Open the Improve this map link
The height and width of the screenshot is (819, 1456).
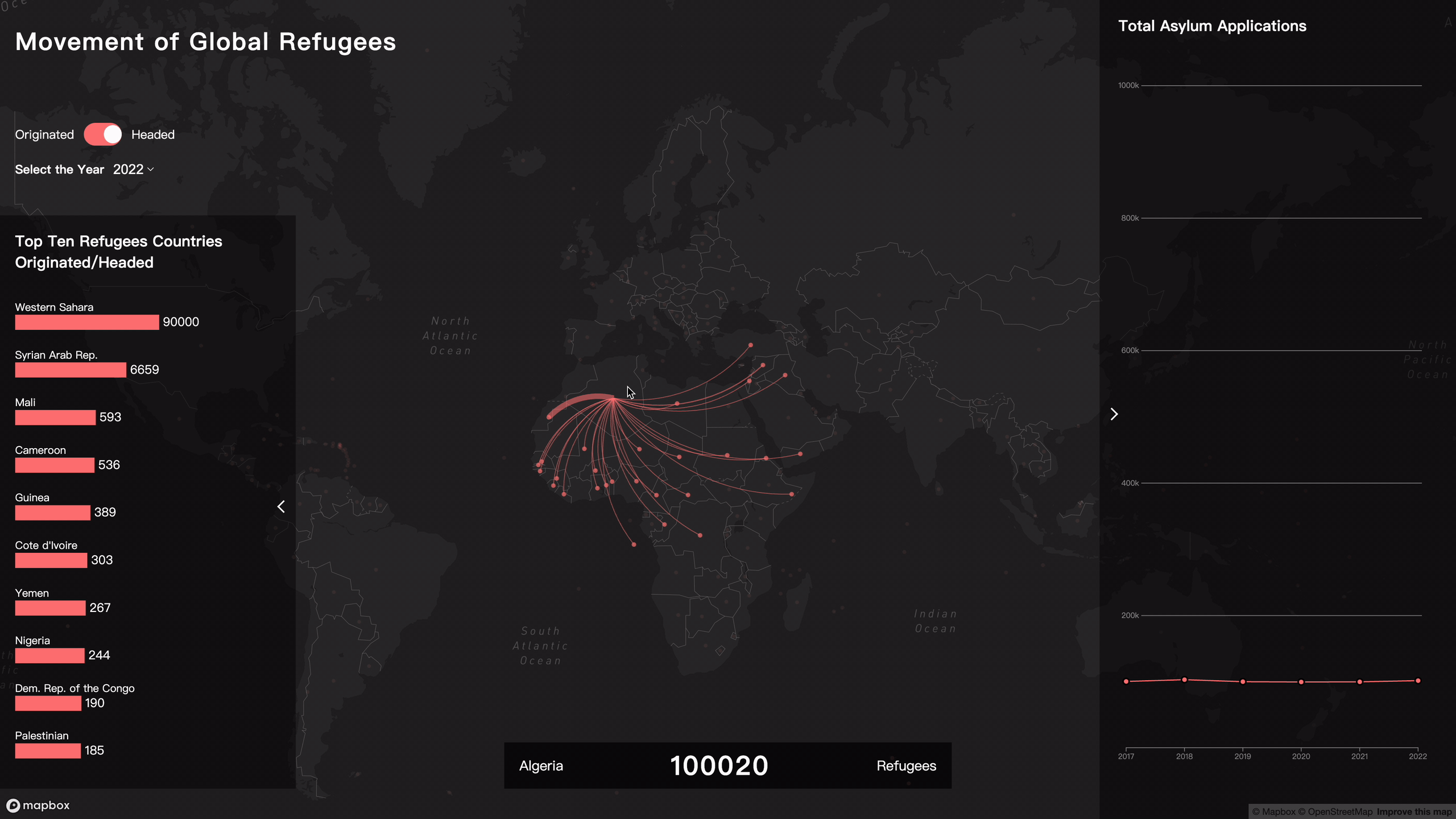[x=1414, y=812]
